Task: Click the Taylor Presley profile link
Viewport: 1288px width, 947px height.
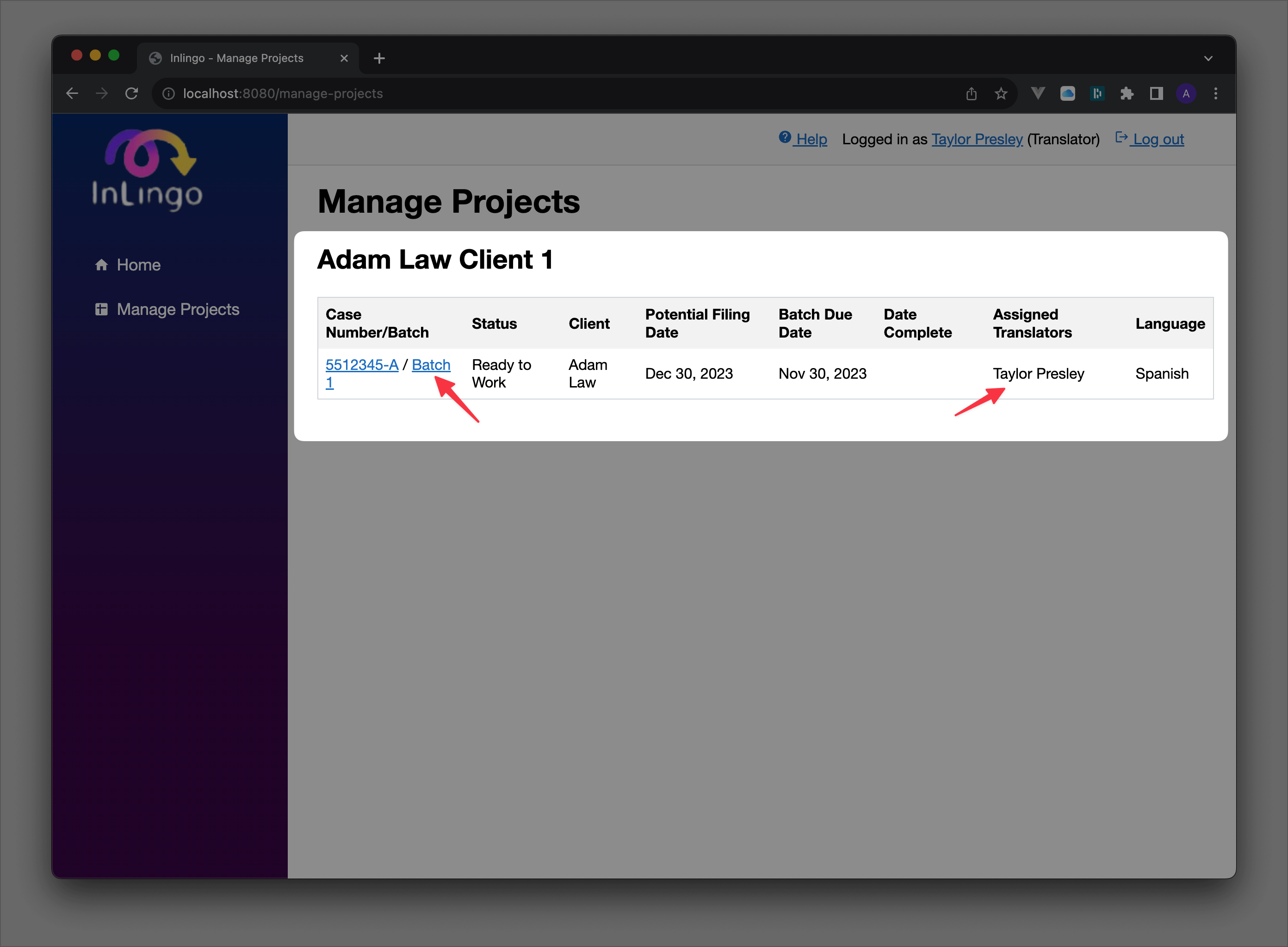Action: (x=977, y=139)
